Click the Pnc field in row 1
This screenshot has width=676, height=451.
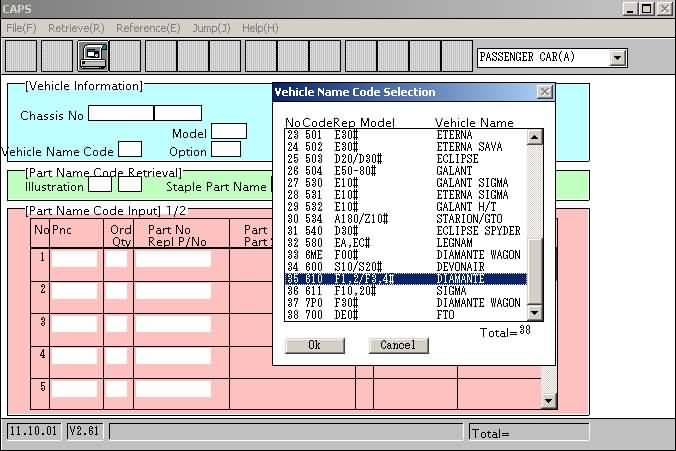(x=75, y=259)
